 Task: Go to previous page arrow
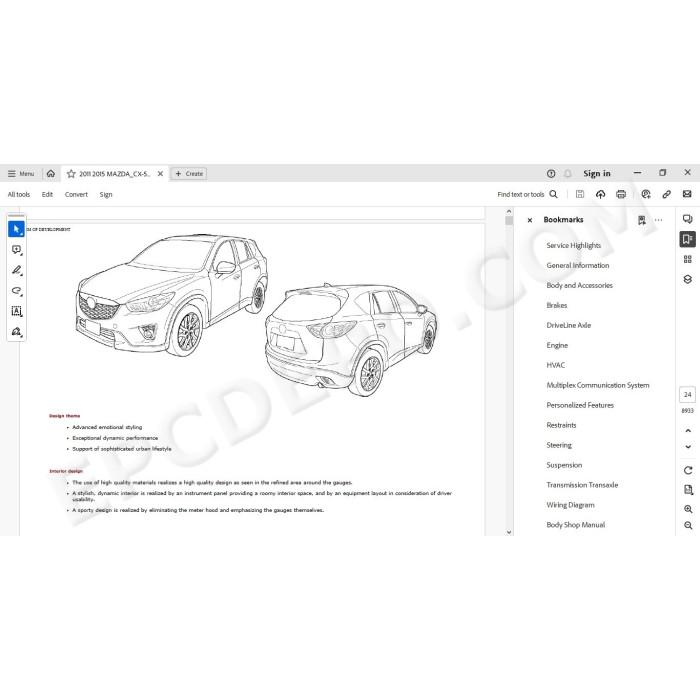coord(688,431)
